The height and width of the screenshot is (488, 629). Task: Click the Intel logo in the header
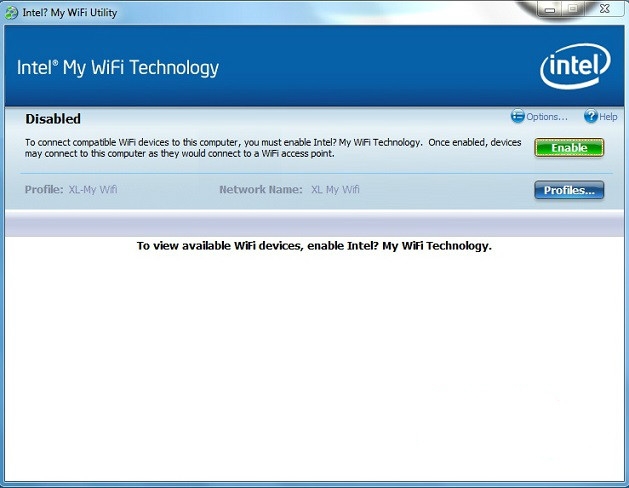[575, 65]
